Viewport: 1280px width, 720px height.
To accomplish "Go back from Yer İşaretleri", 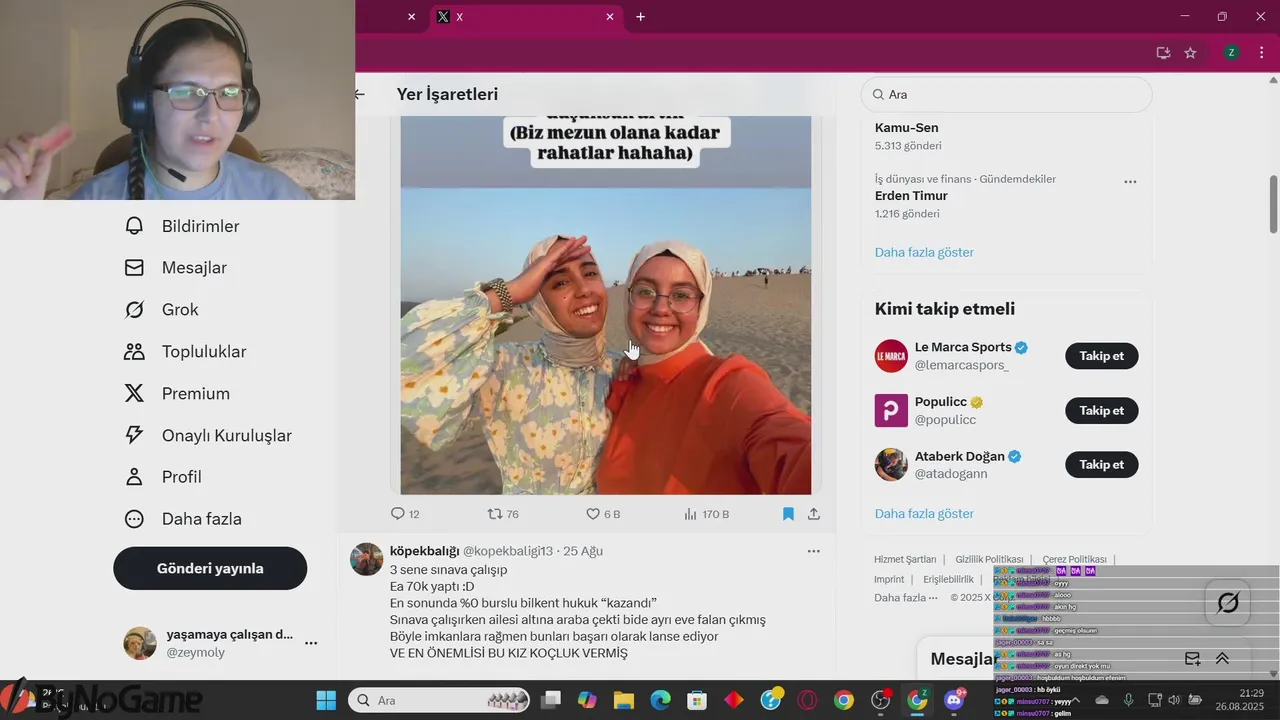I will 359,94.
